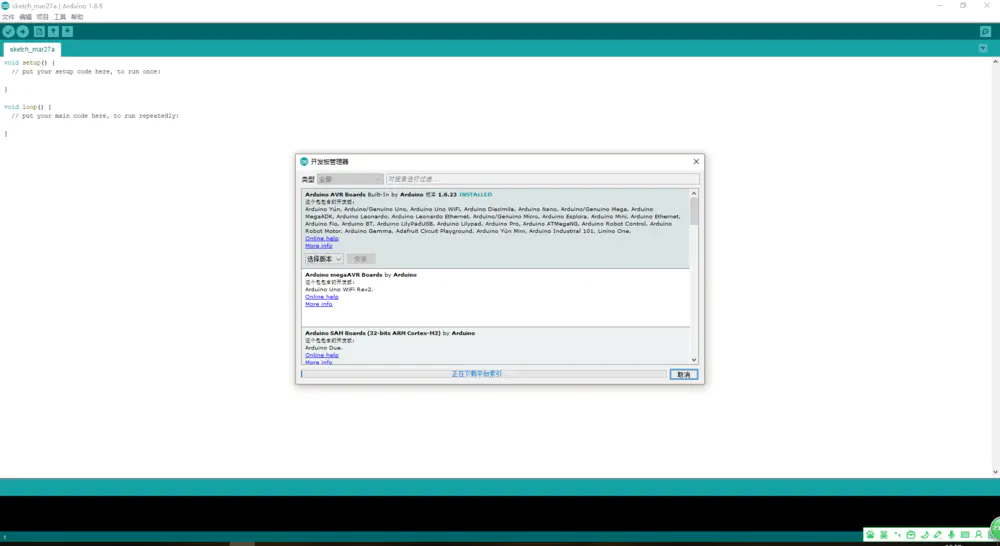Image resolution: width=1000 pixels, height=546 pixels.
Task: Open the 类型 type dropdown in Boards Manager
Action: pos(350,179)
